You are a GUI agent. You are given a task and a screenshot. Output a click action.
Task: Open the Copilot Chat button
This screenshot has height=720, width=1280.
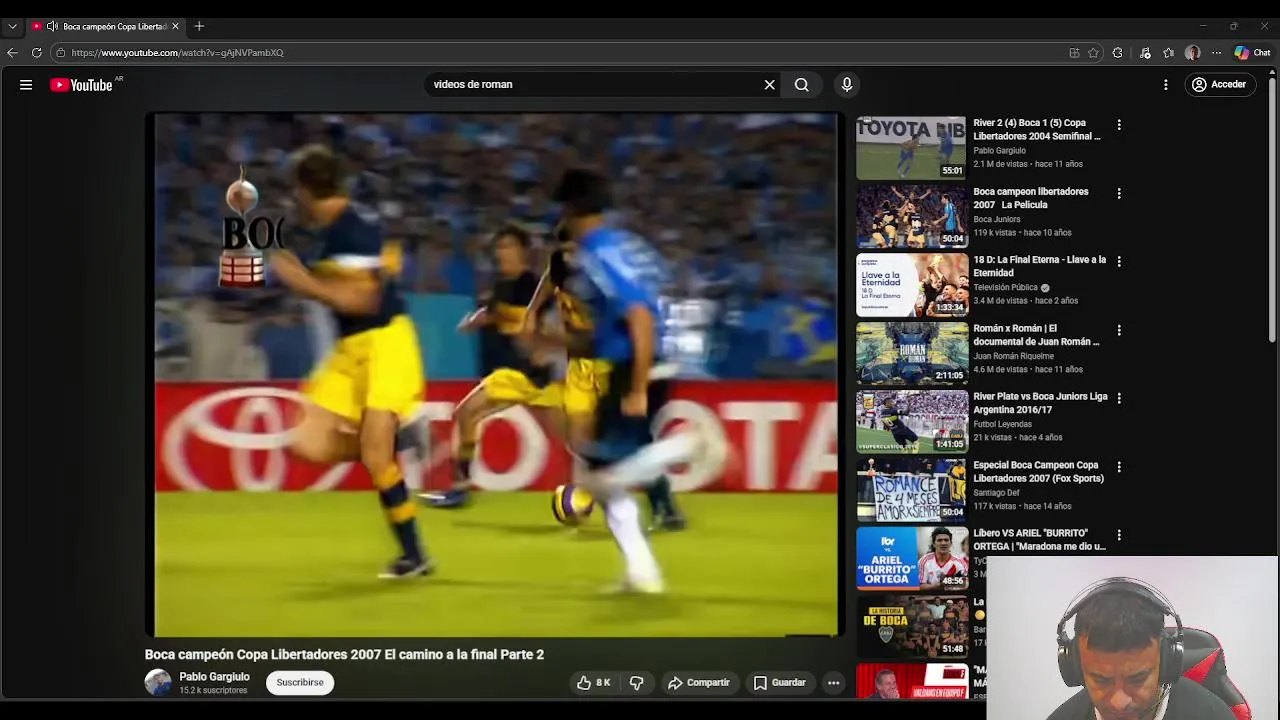[x=1252, y=53]
